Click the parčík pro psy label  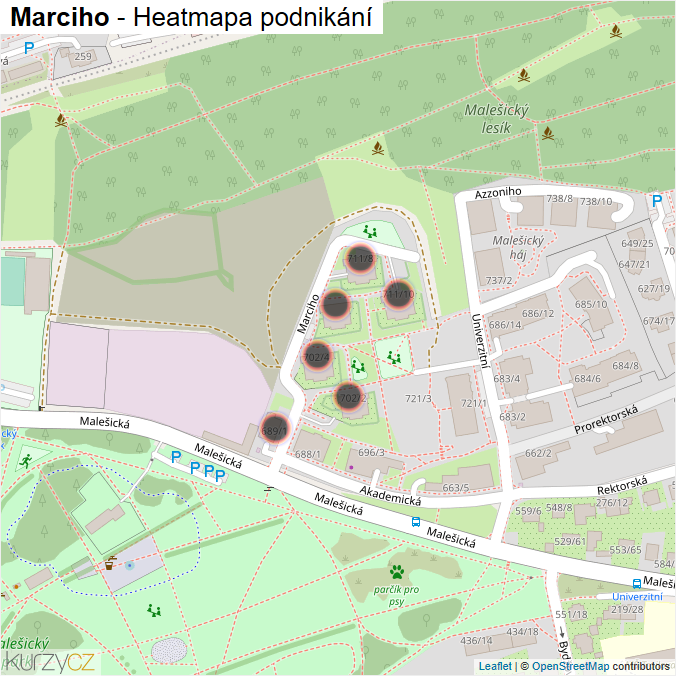[396, 595]
